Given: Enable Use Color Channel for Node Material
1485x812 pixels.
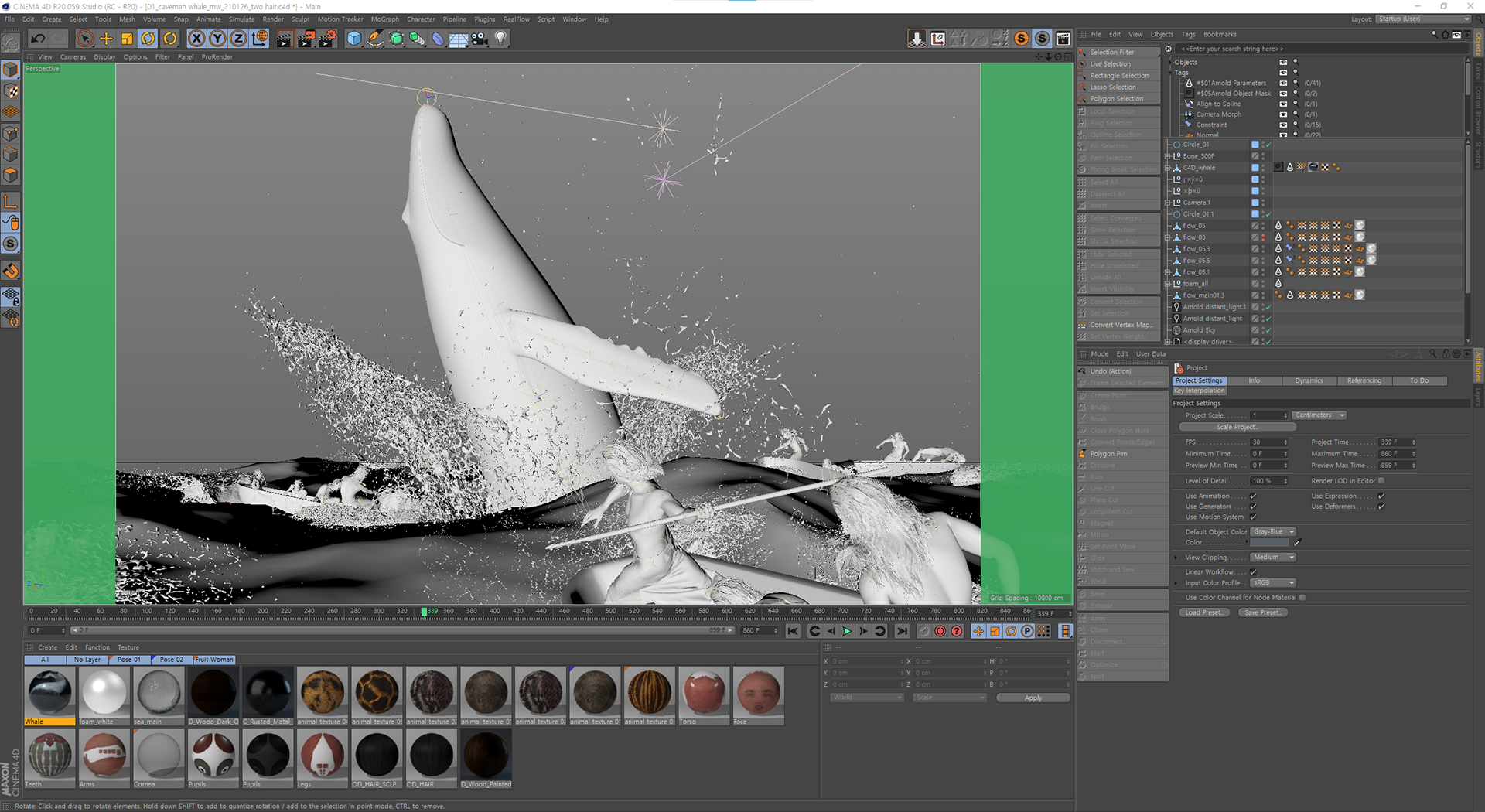Looking at the screenshot, I should coord(1302,597).
